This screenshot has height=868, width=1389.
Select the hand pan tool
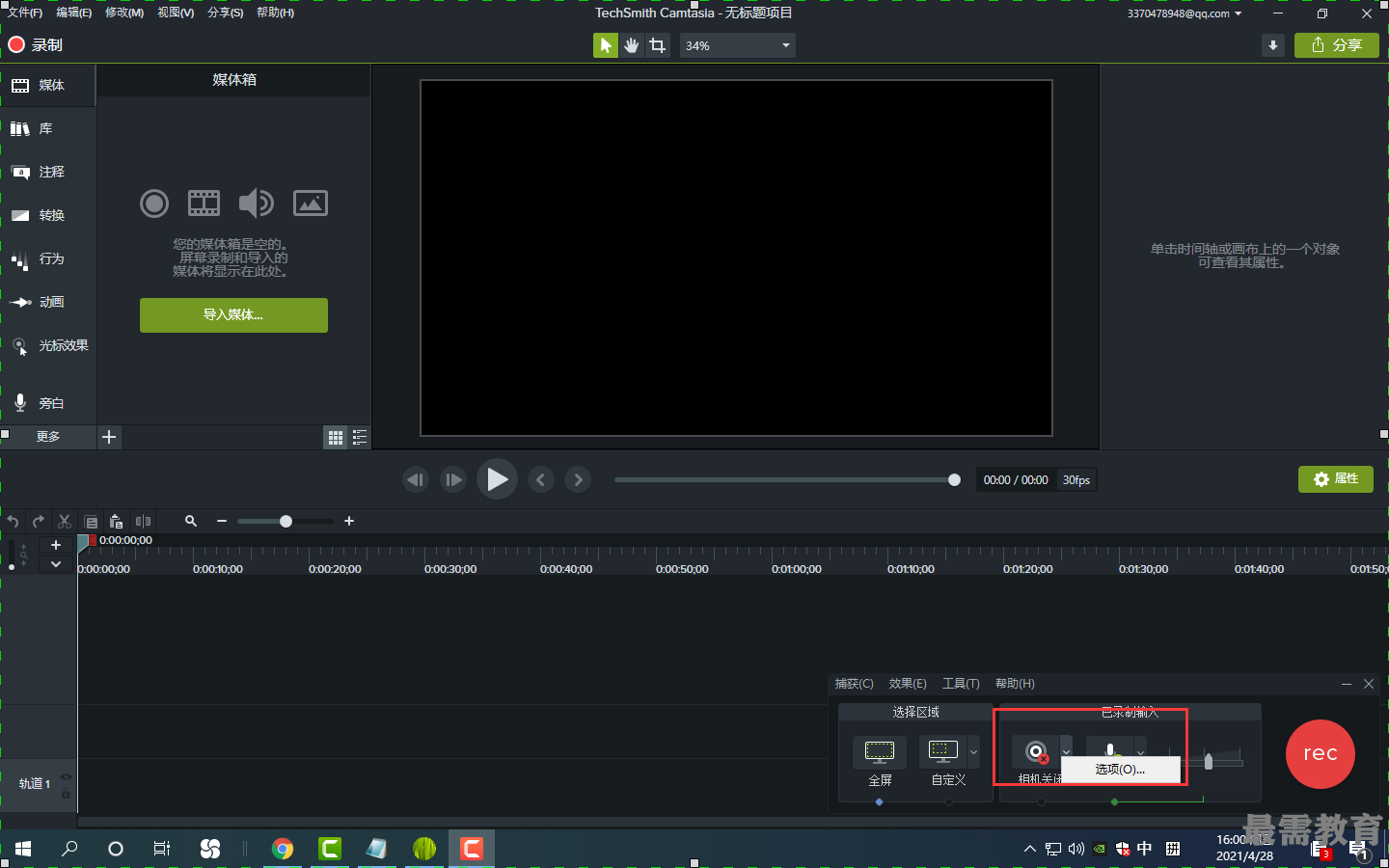(x=632, y=45)
